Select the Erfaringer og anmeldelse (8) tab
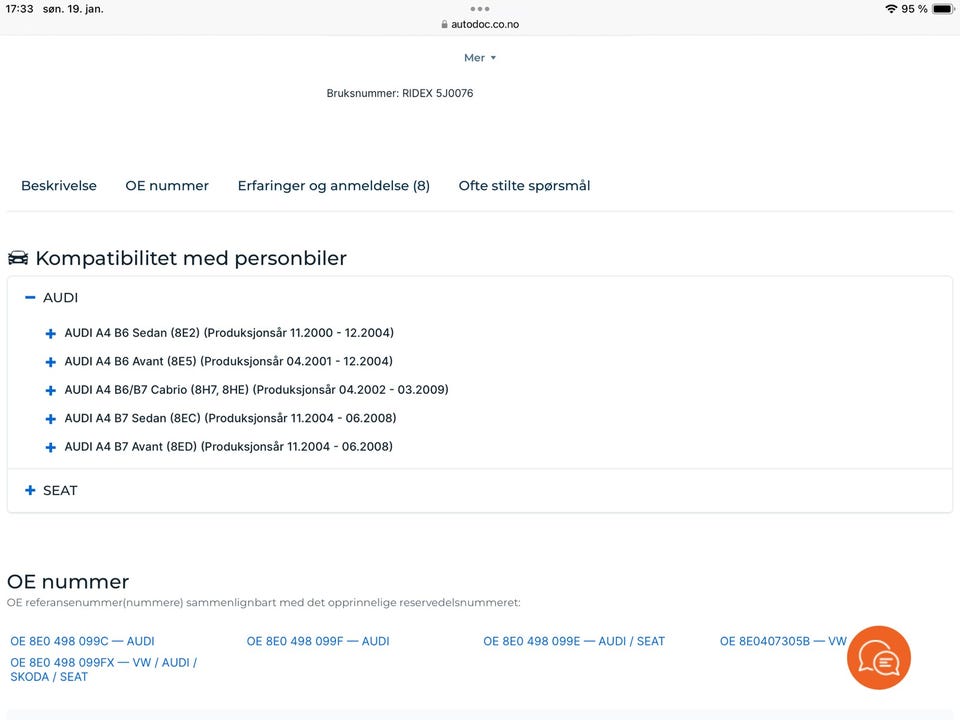Image resolution: width=960 pixels, height=720 pixels. (333, 185)
